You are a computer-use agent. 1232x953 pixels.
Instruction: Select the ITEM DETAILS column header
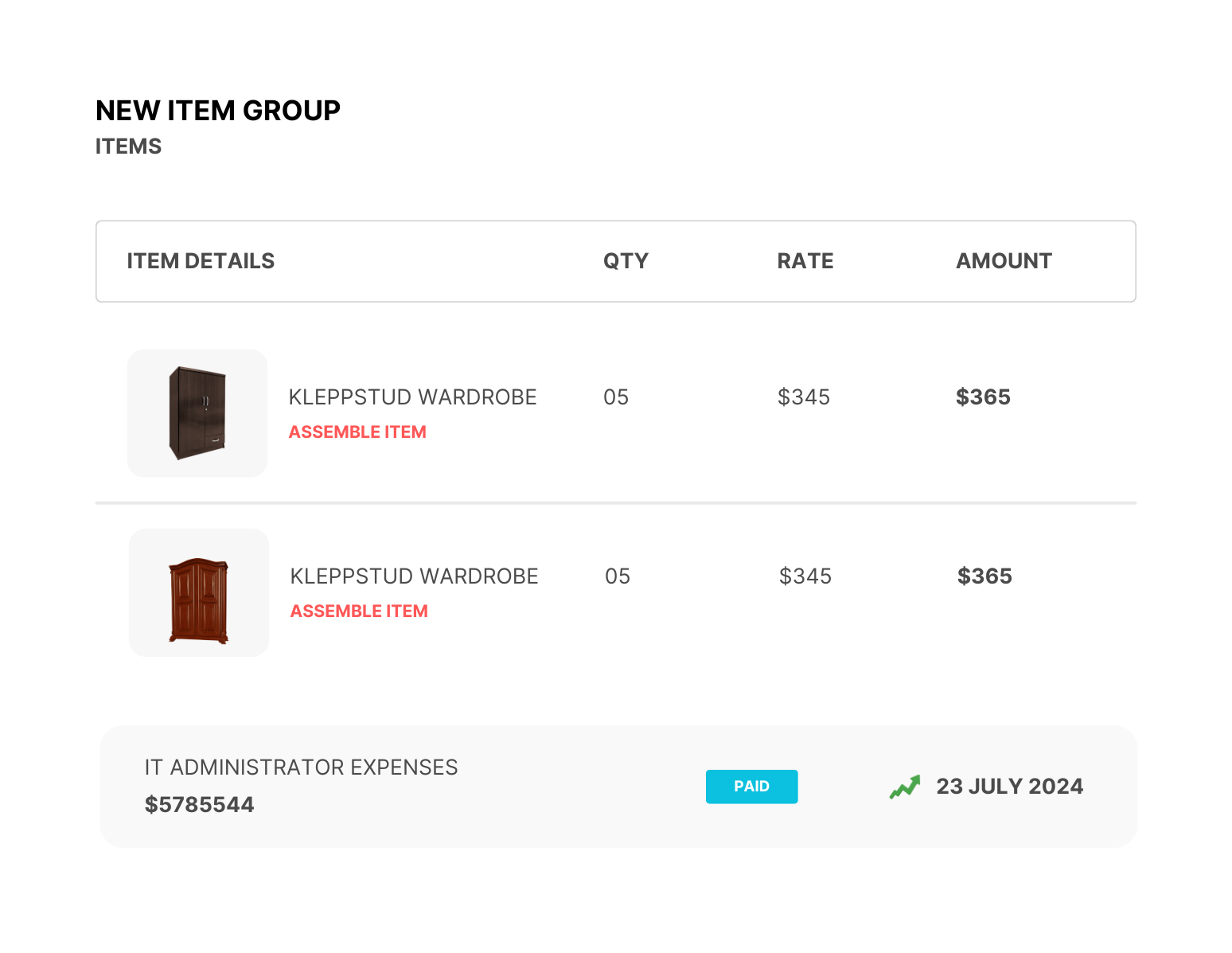tap(201, 261)
